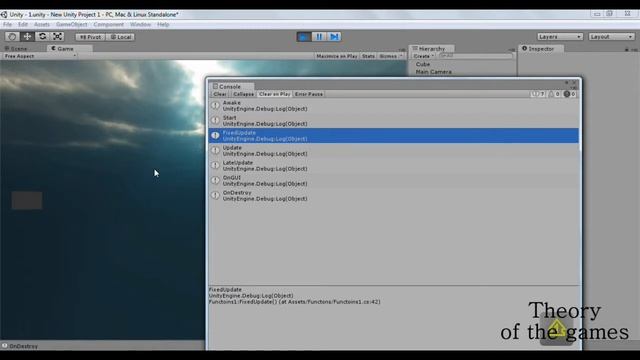
Task: Toggle warning message filter in console
Action: 553,94
